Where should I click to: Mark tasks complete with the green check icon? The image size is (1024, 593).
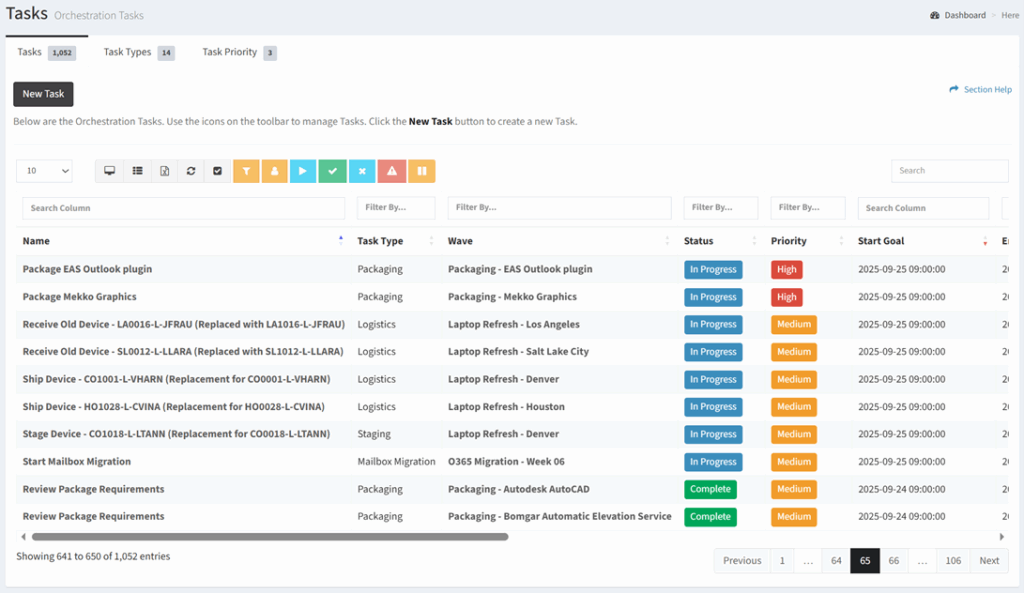[331, 171]
